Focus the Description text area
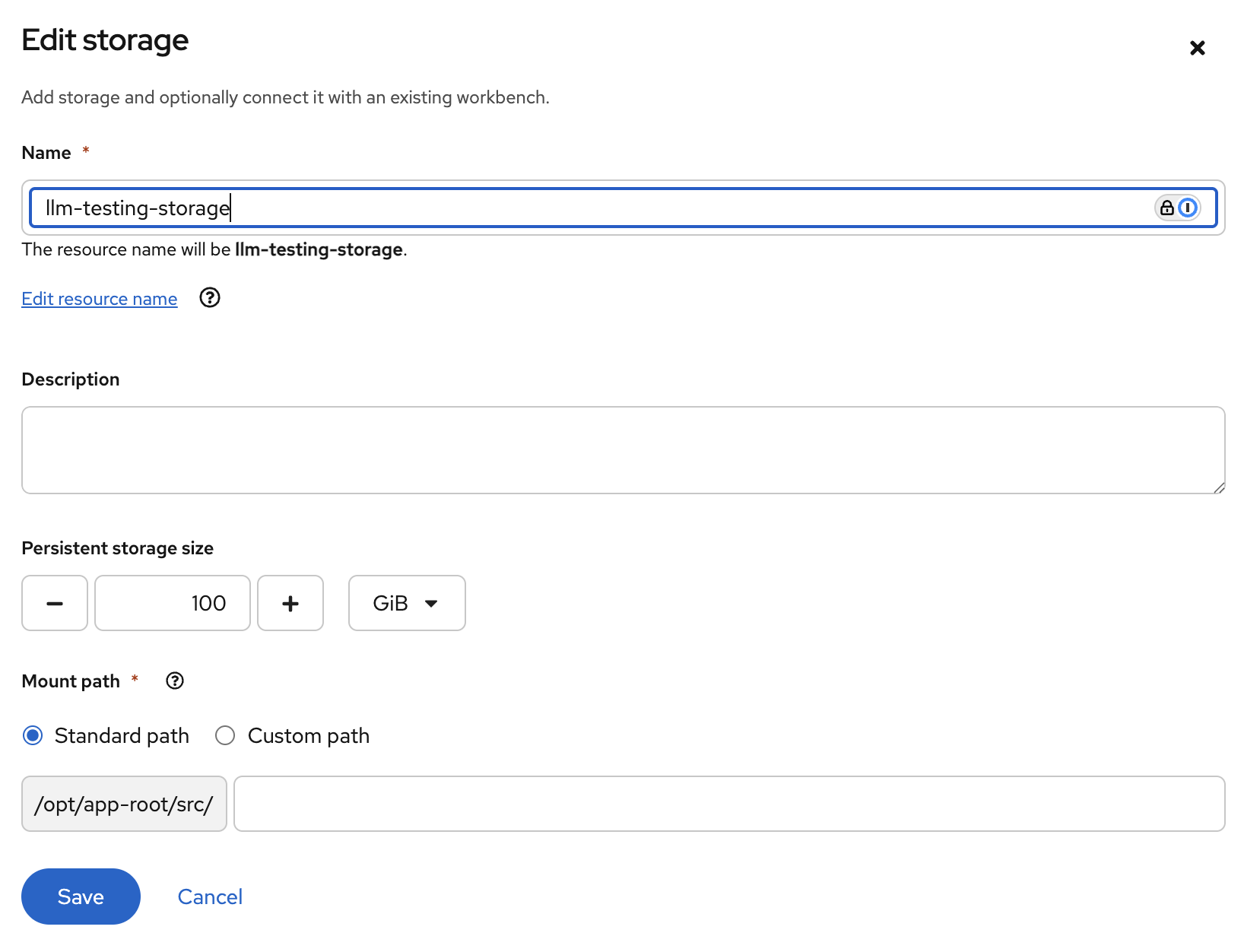The height and width of the screenshot is (952, 1244). pyautogui.click(x=623, y=450)
